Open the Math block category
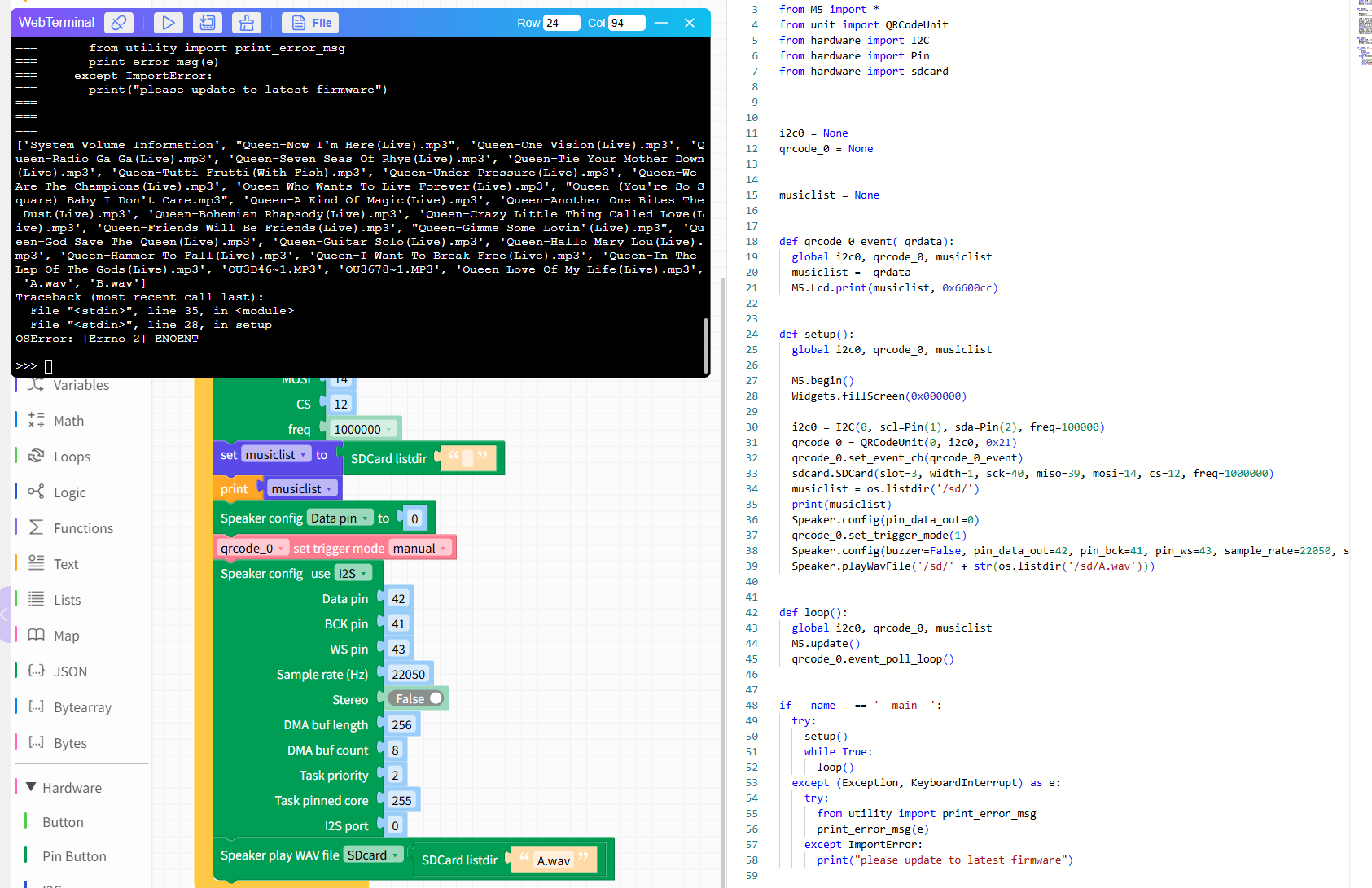 [68, 421]
